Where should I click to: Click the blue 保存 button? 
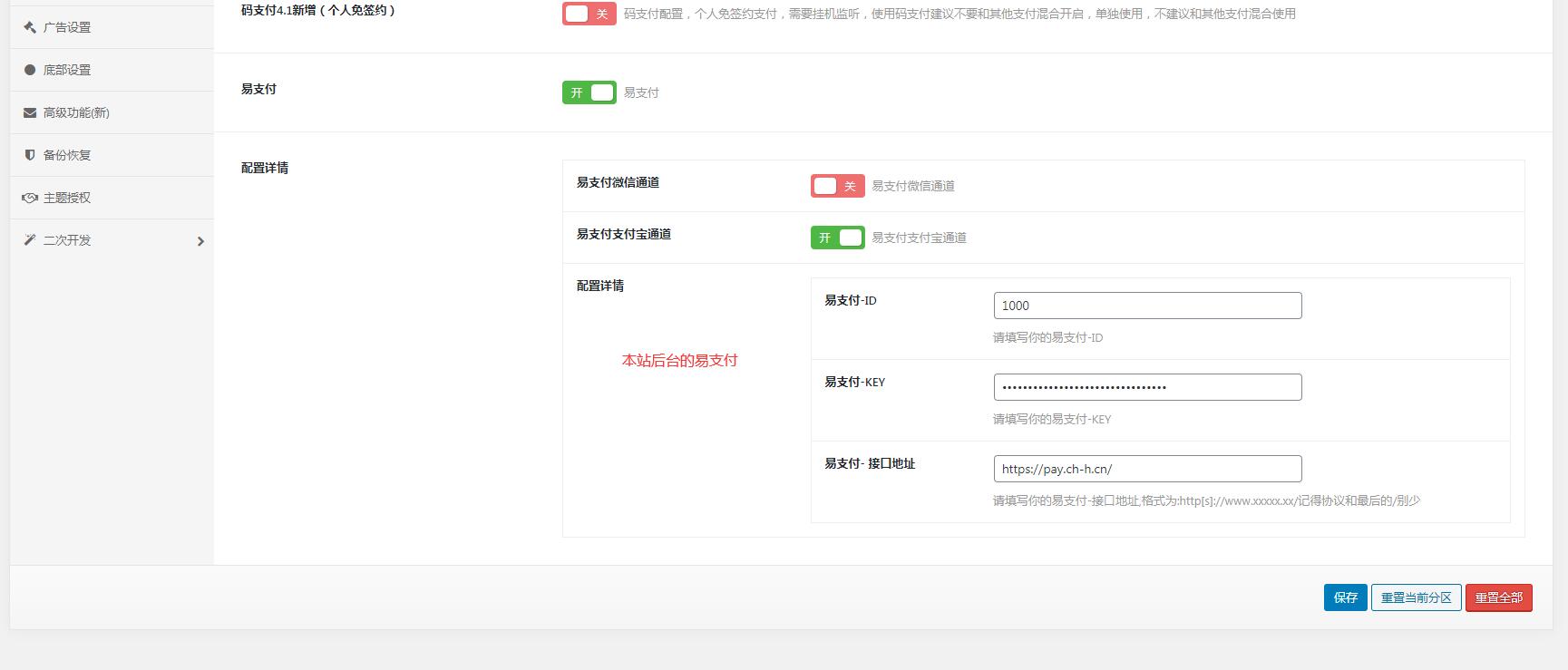tap(1346, 597)
